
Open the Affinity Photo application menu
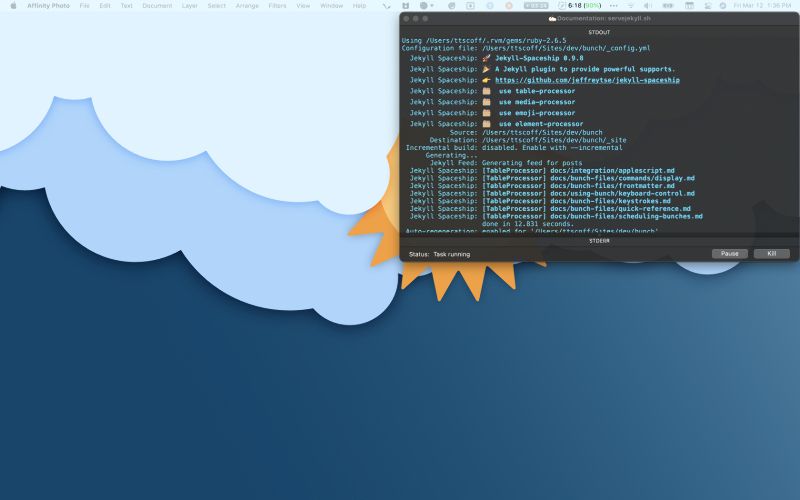pos(48,6)
